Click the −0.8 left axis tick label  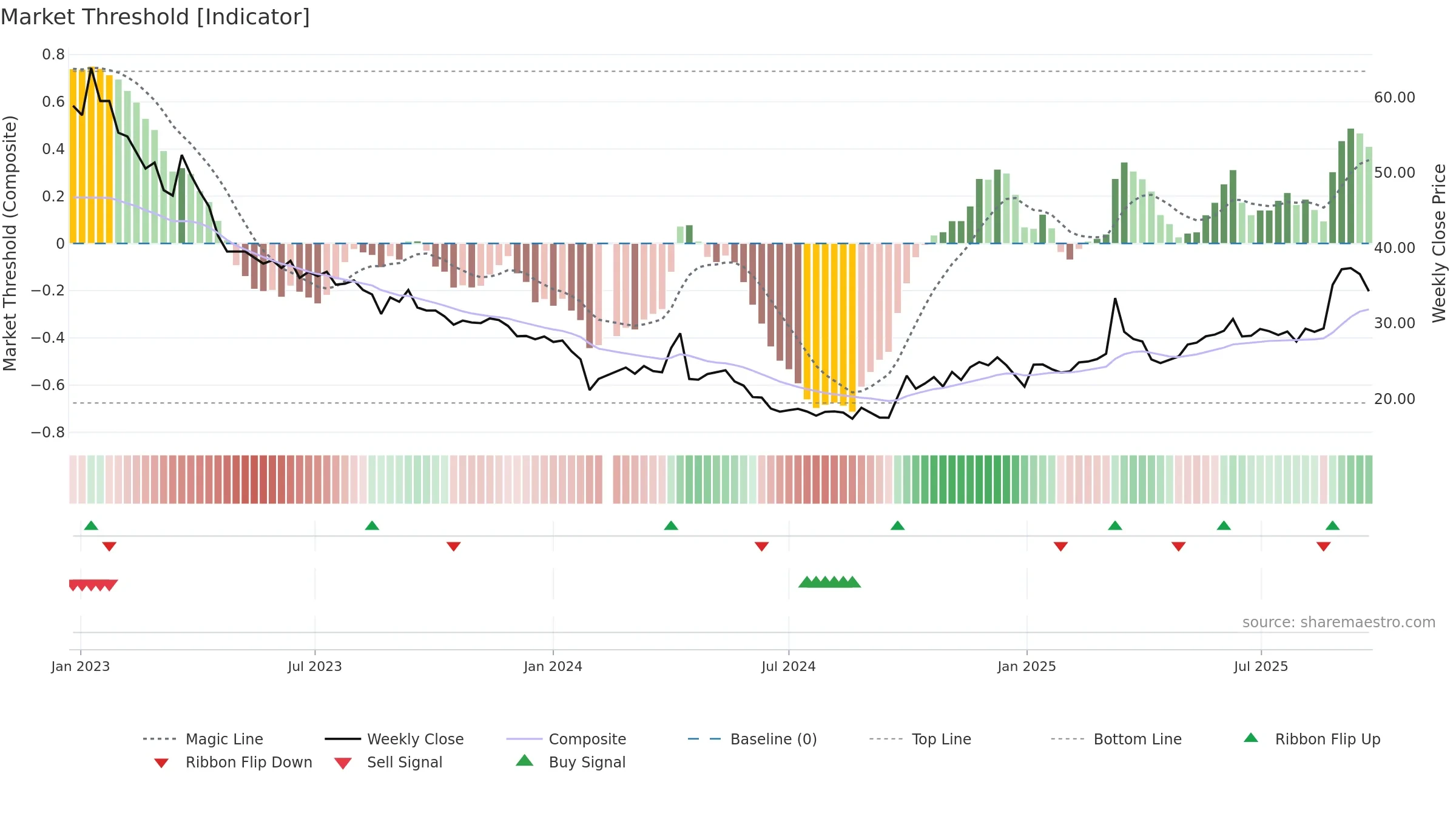pos(48,433)
